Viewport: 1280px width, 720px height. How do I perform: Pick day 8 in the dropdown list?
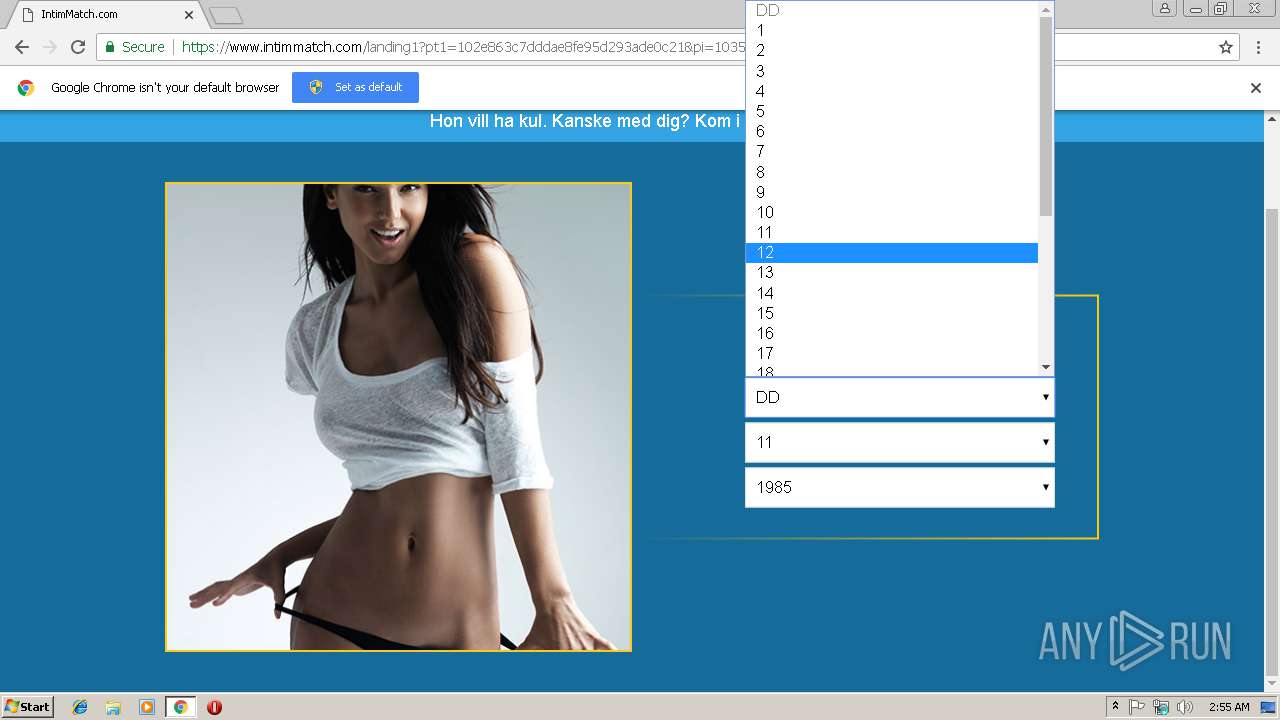click(891, 172)
